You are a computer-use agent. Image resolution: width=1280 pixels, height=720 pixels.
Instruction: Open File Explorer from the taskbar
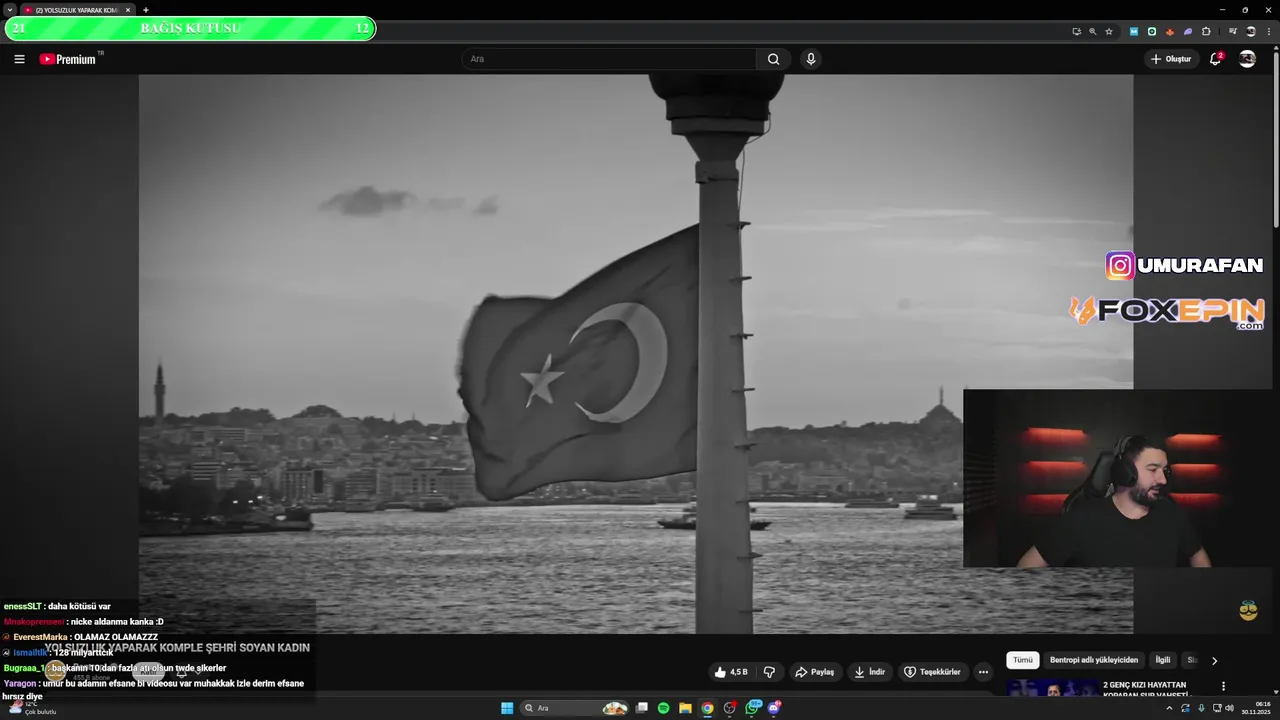[x=685, y=708]
